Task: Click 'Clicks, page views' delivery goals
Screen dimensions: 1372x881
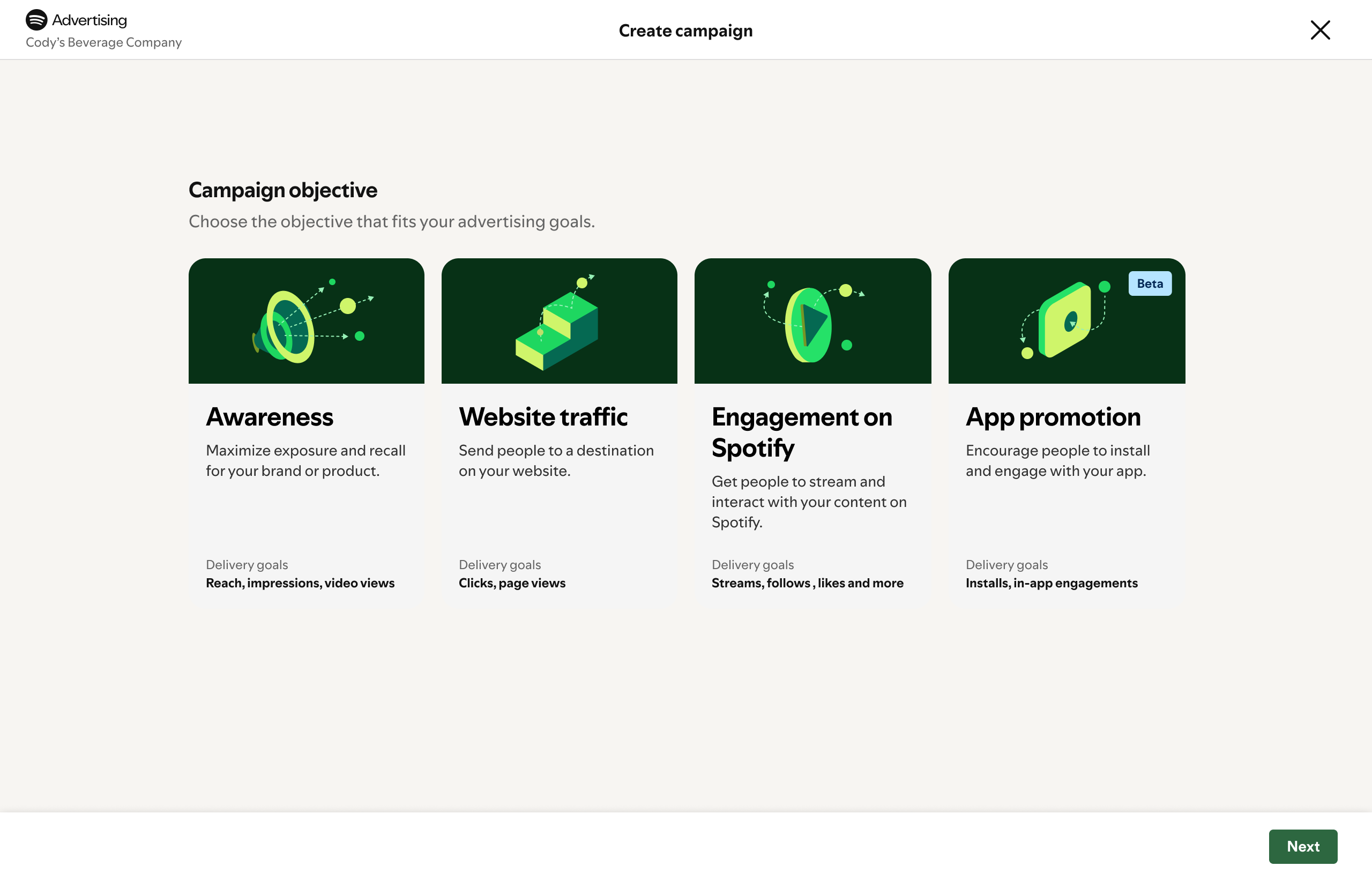Action: point(512,583)
